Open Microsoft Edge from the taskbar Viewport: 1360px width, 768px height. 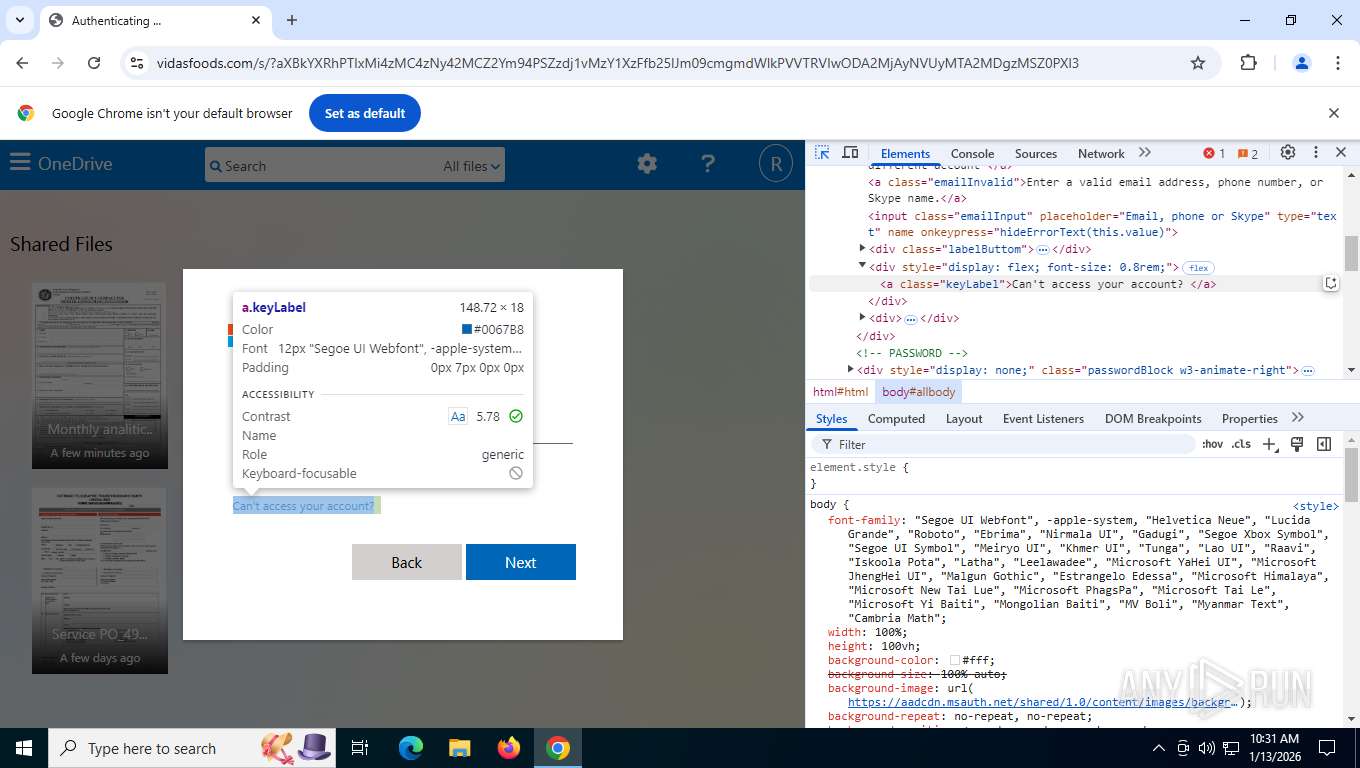pyautogui.click(x=411, y=748)
